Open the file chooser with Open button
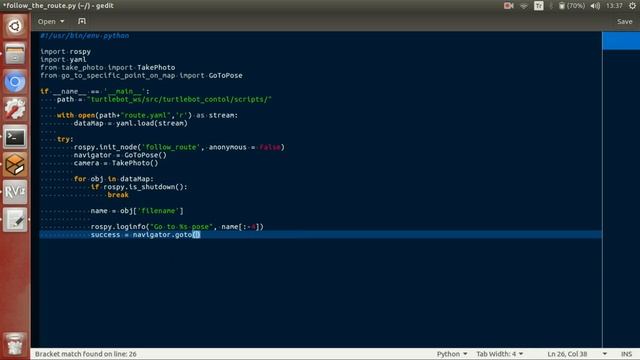 point(47,21)
